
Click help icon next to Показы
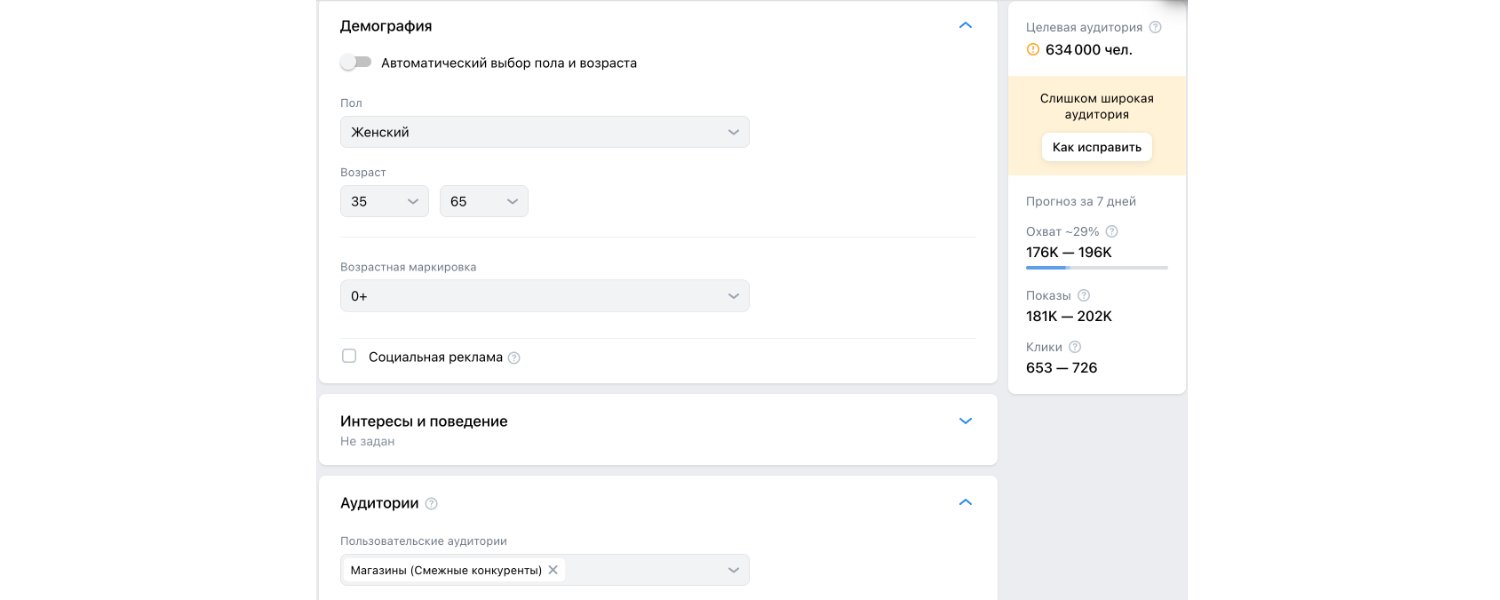click(1084, 296)
